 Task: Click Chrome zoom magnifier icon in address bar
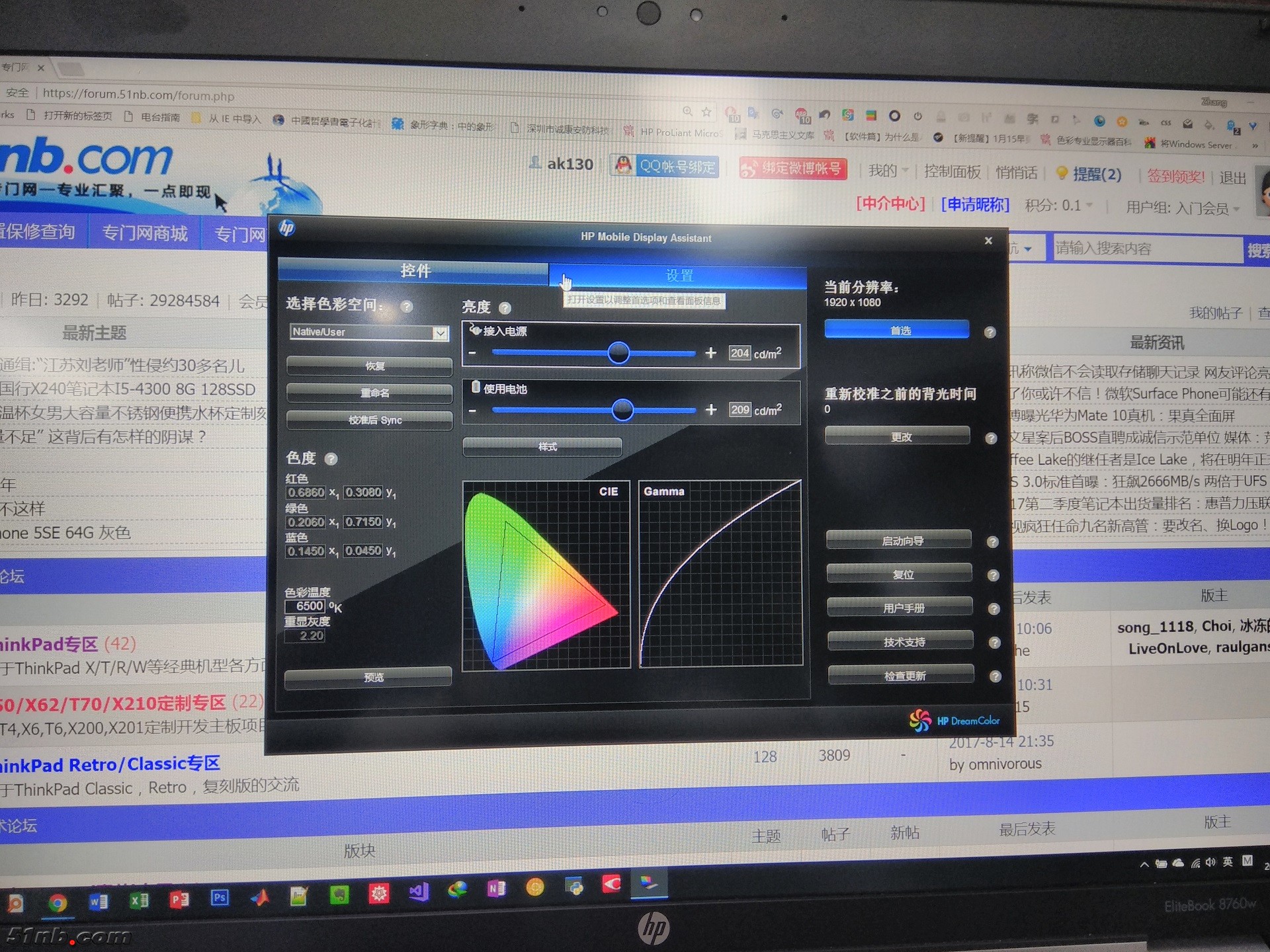(688, 111)
